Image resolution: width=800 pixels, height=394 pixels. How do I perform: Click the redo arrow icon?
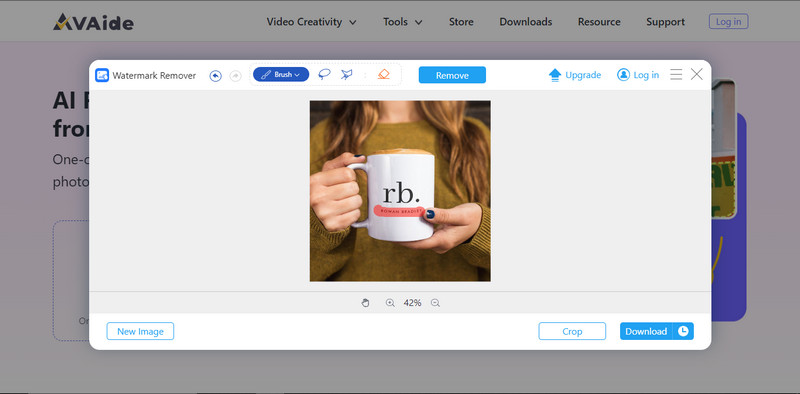click(x=235, y=76)
